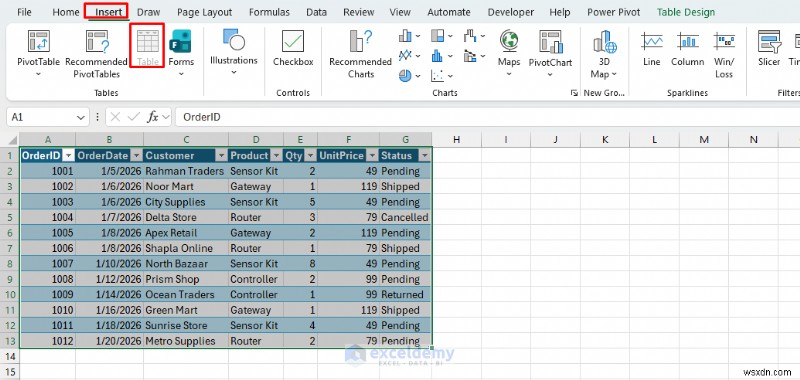Switch to the Data tab

click(x=316, y=12)
